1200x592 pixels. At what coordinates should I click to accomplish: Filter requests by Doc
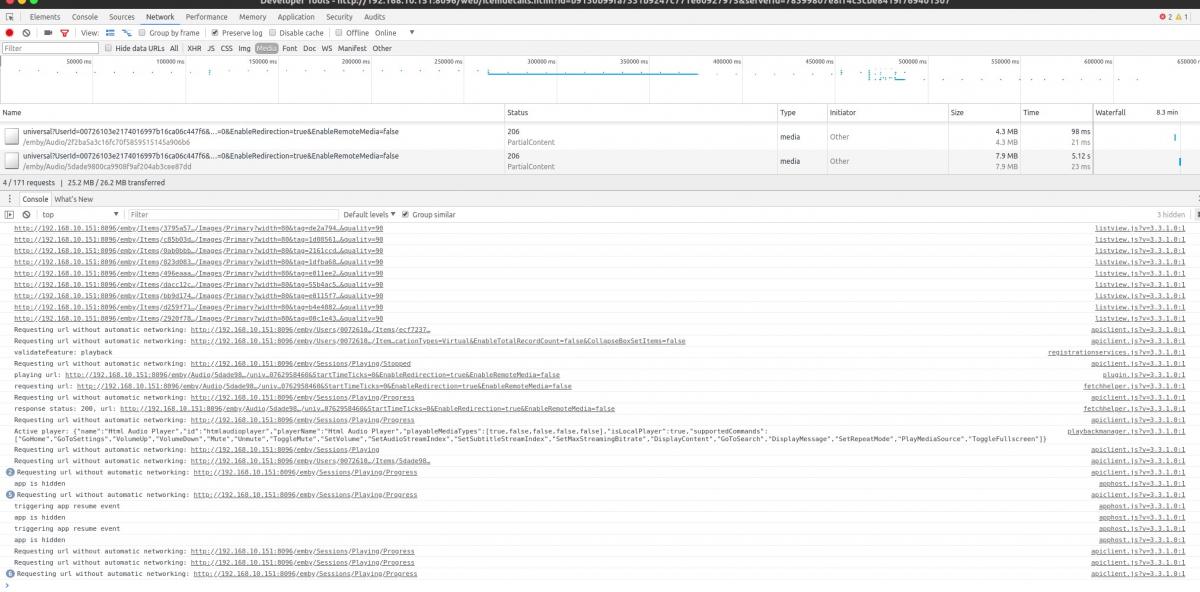point(310,48)
